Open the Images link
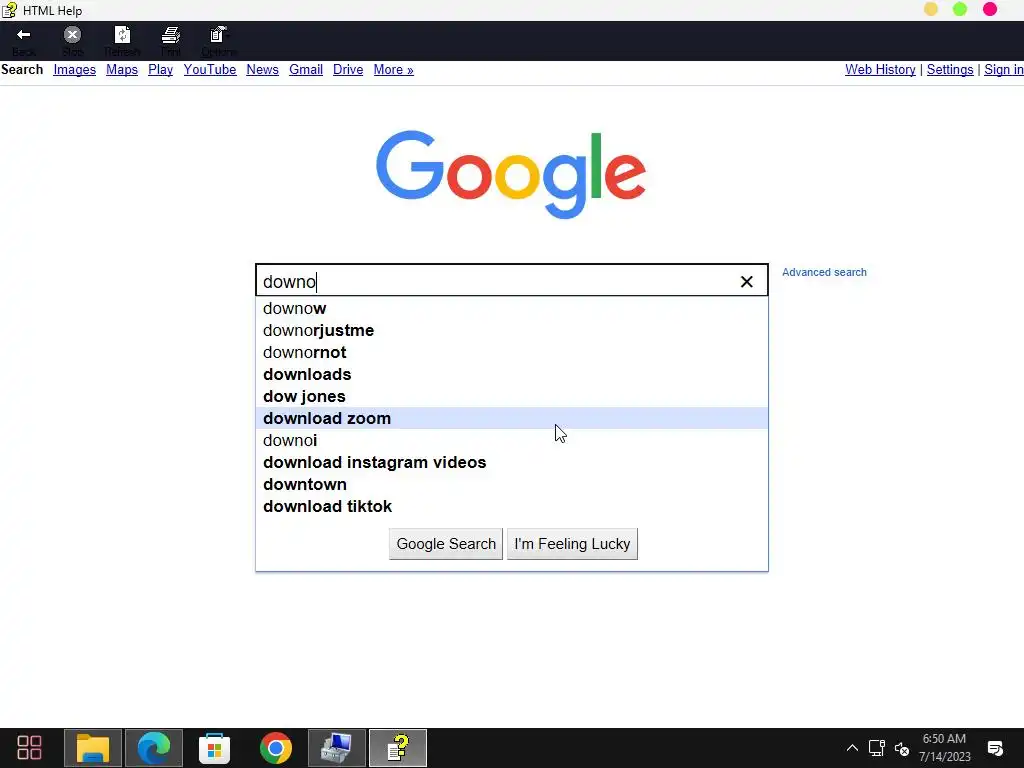The image size is (1024, 768). [74, 69]
